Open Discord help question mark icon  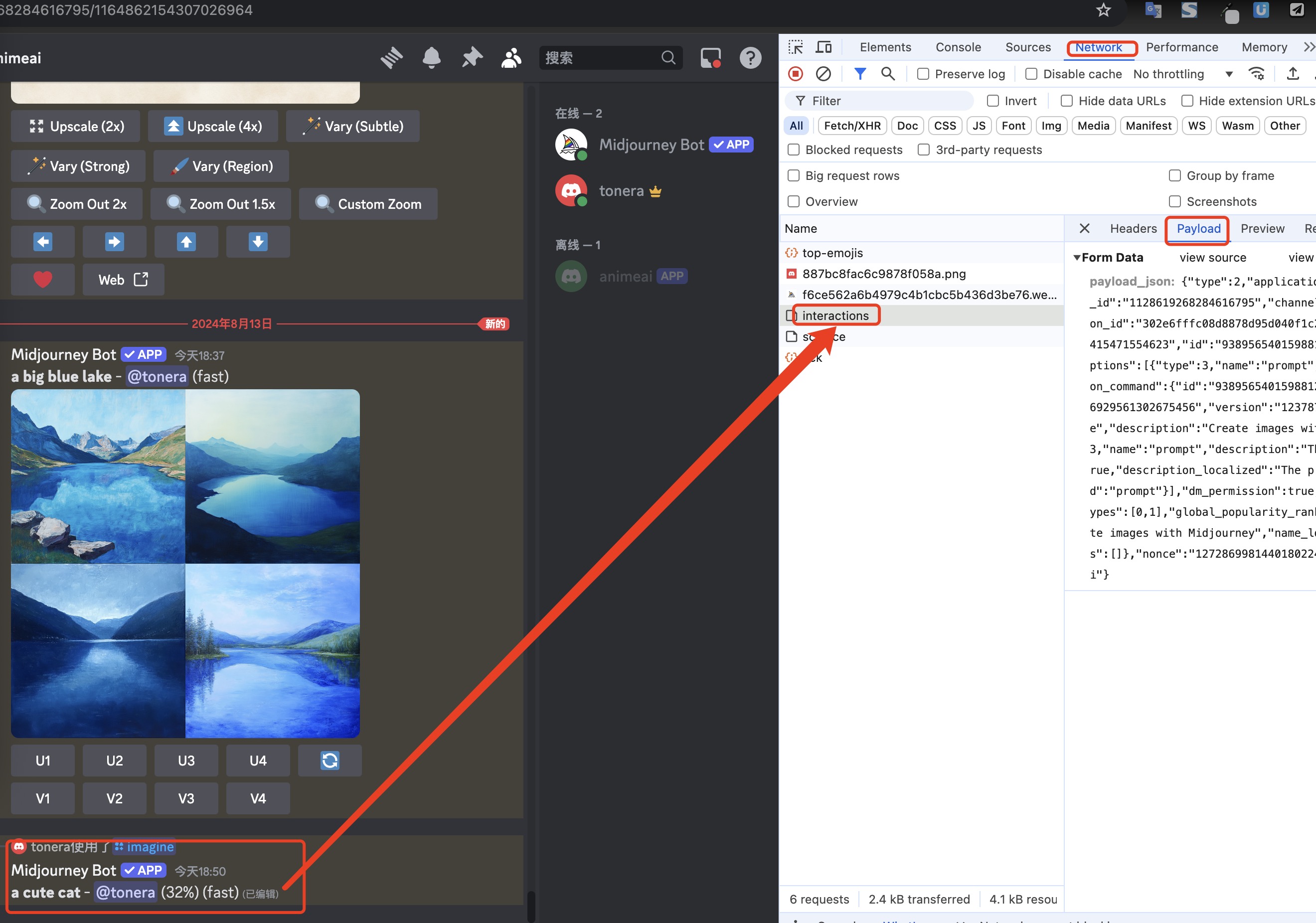(x=750, y=58)
